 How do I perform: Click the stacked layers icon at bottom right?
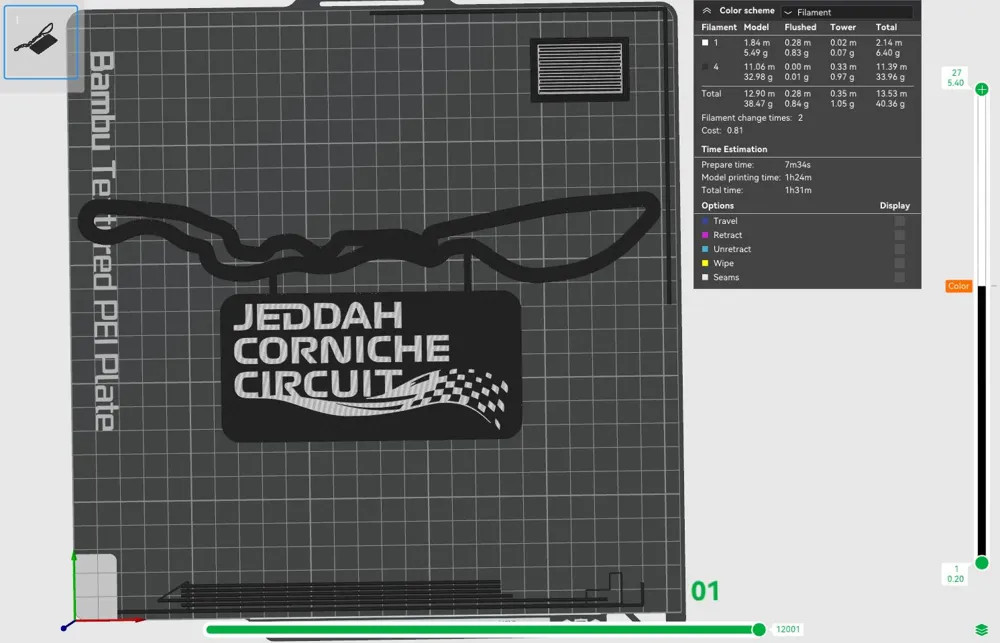982,628
